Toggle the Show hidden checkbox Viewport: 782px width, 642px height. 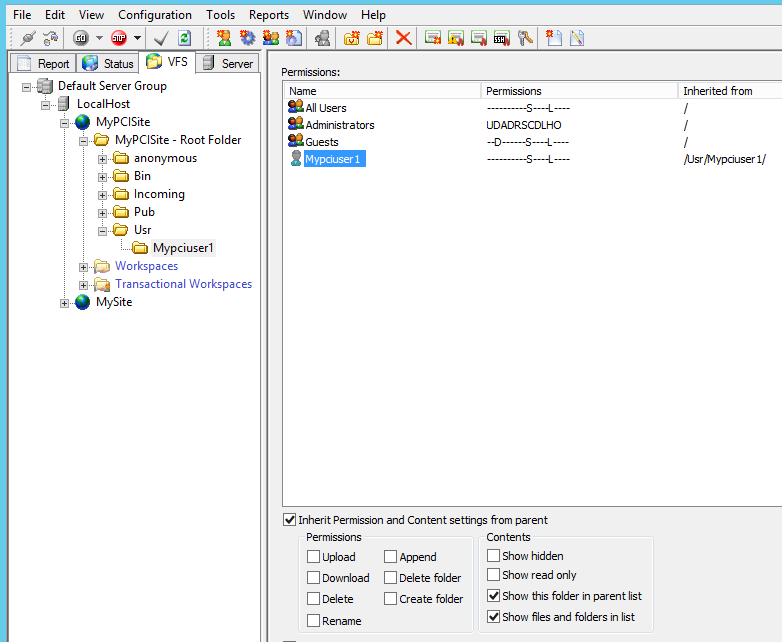[493, 556]
